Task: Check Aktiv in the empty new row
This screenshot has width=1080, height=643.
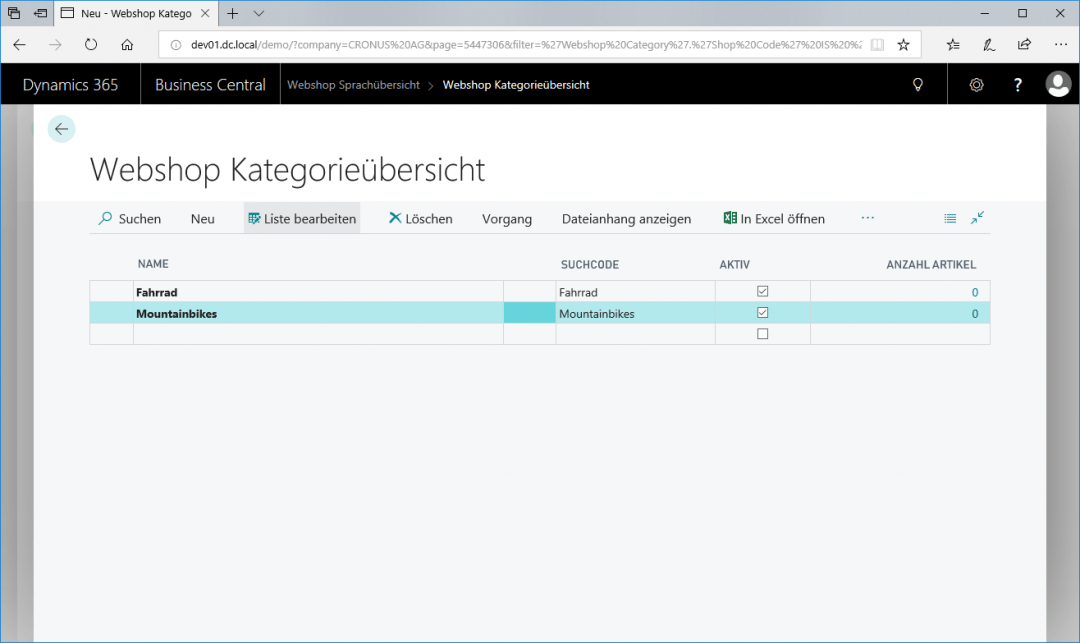Action: (762, 334)
